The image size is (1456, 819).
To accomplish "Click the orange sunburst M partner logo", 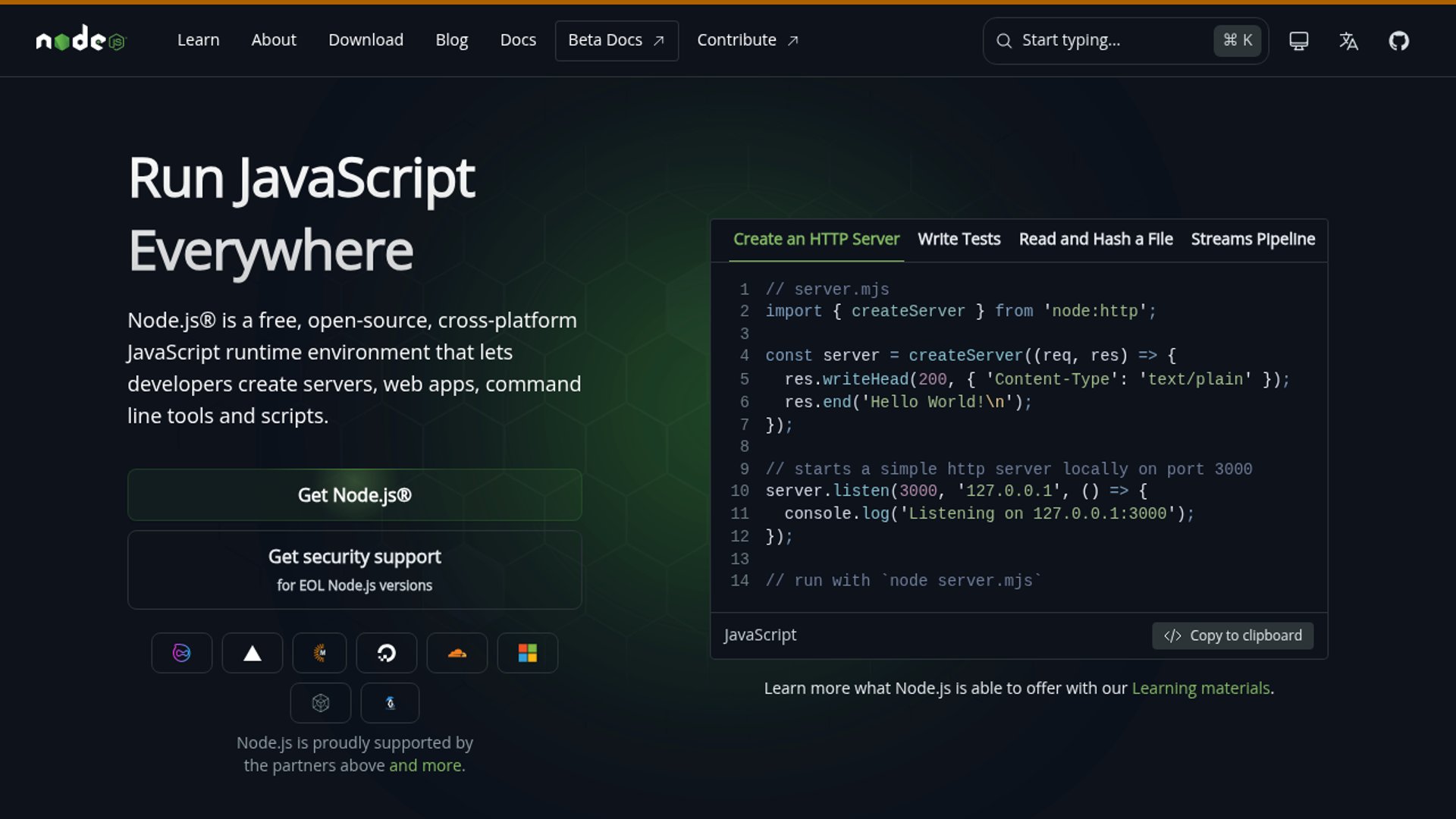I will tap(320, 653).
